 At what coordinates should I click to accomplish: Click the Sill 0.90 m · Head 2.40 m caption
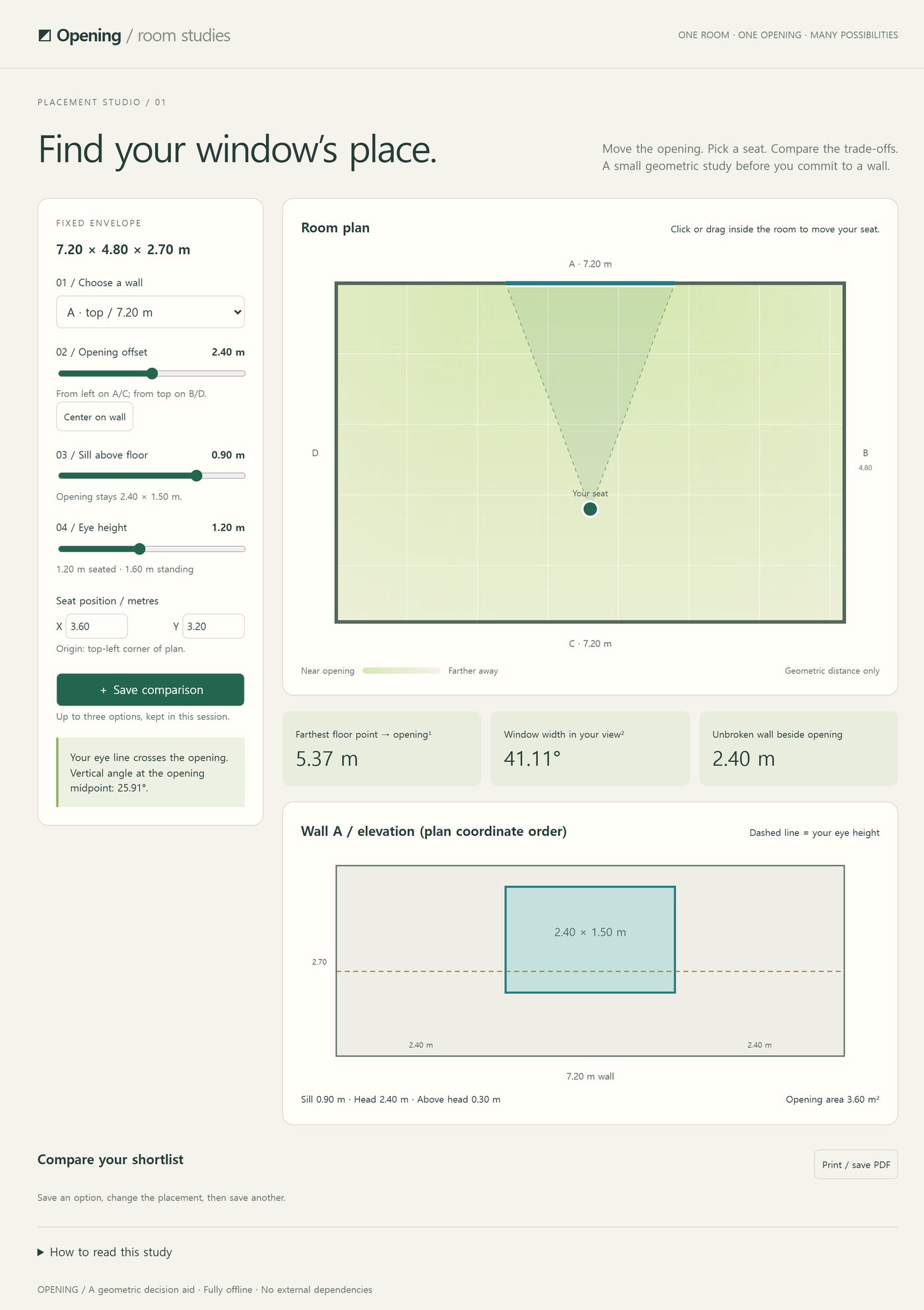click(401, 1099)
